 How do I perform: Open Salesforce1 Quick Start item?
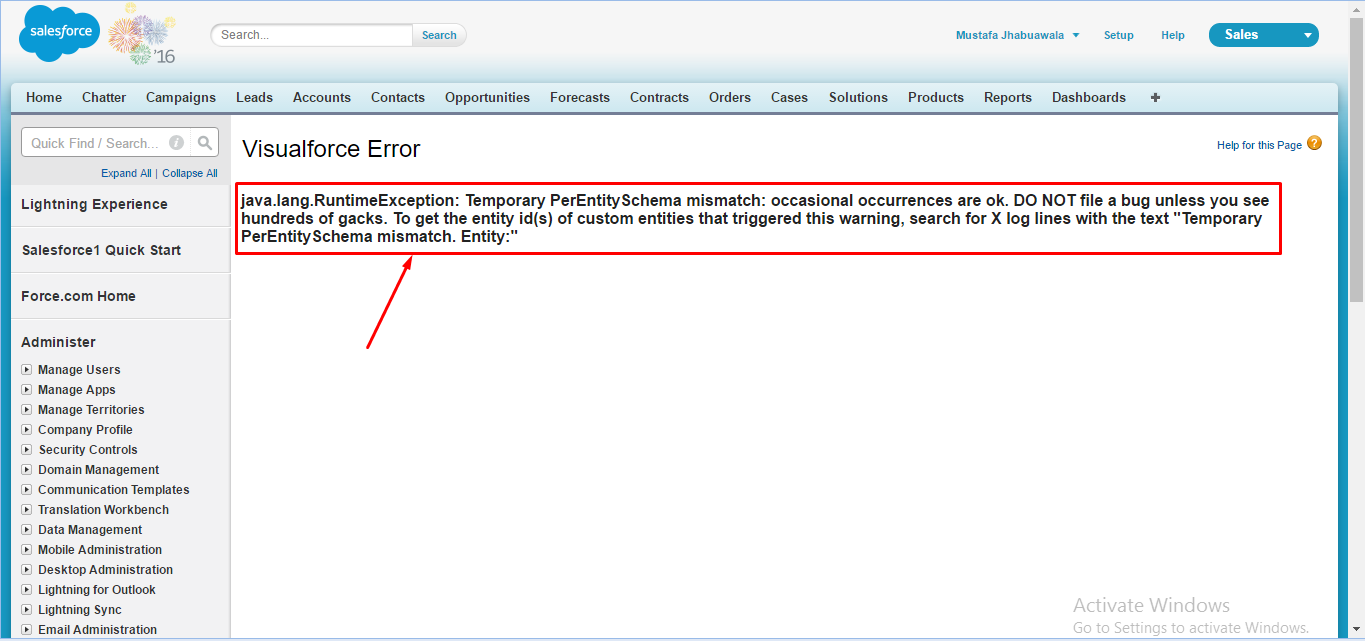(x=101, y=250)
